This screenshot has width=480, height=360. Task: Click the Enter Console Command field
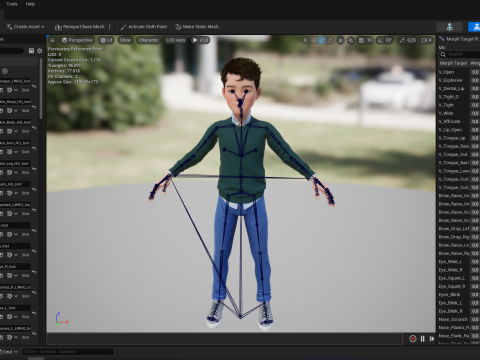[x=68, y=351]
